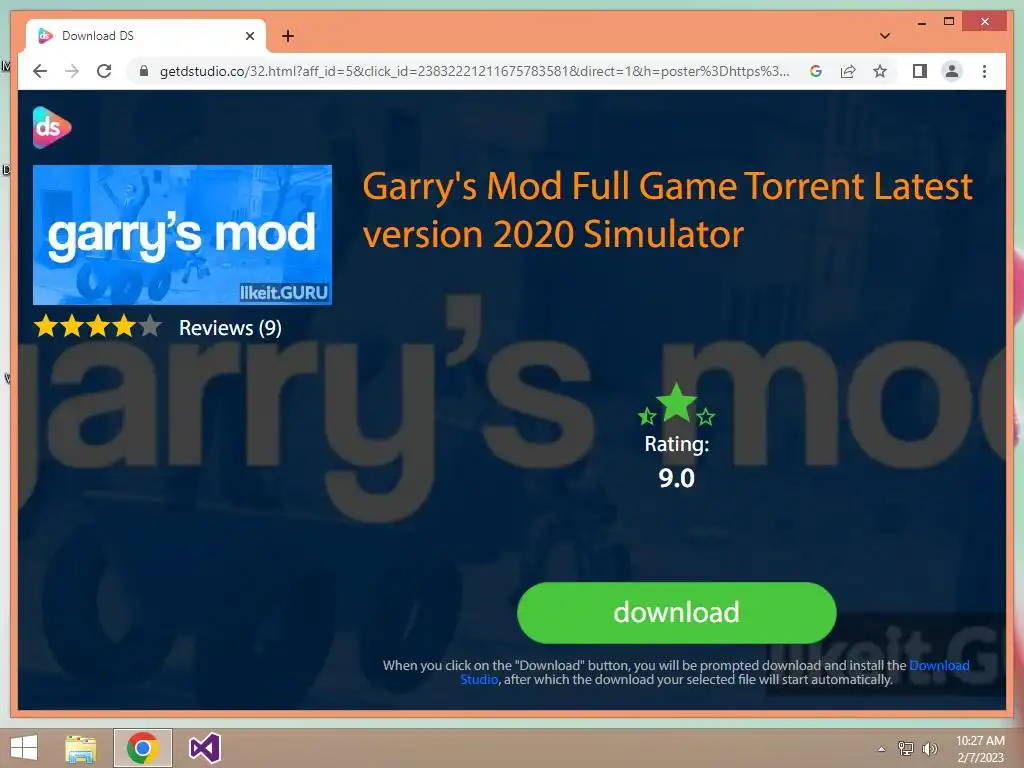The width and height of the screenshot is (1024, 768).
Task: Bookmark this page with the star icon
Action: 880,71
